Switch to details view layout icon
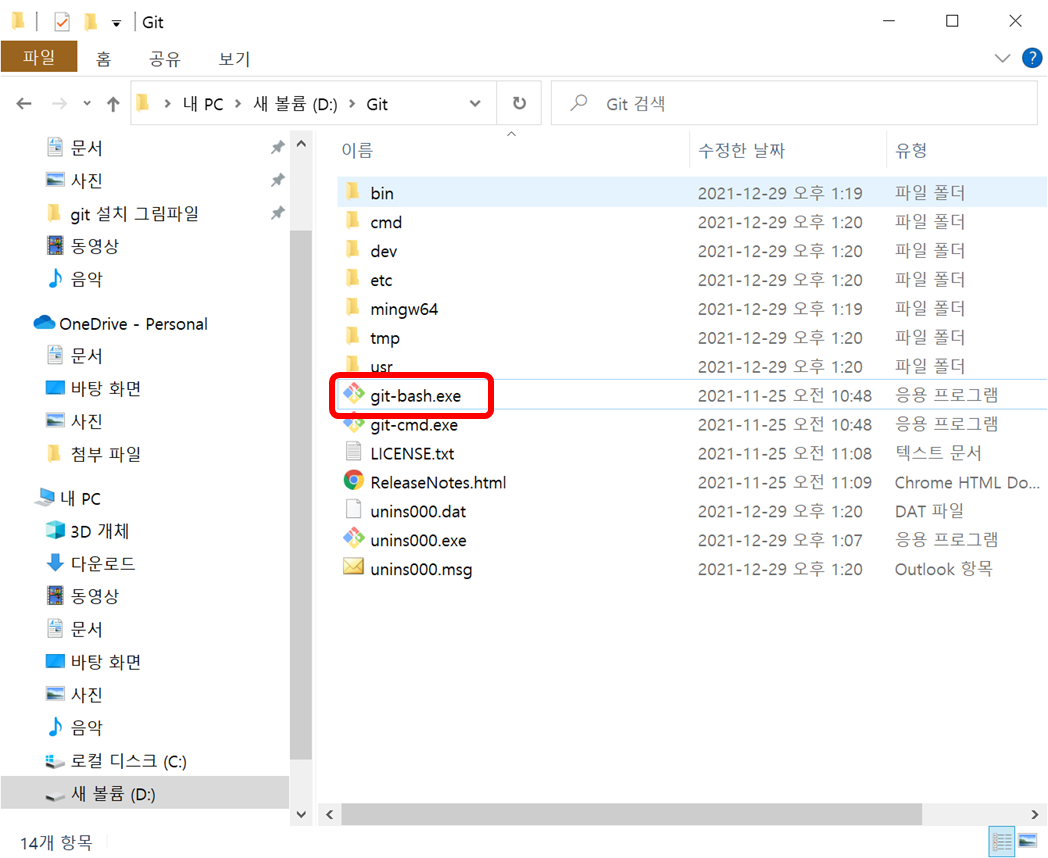Image resolution: width=1048 pixels, height=858 pixels. click(1001, 841)
